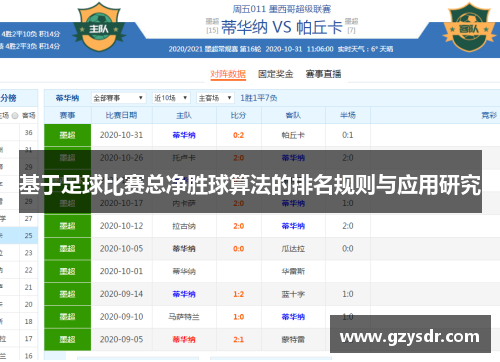Click the standings value 18

[29, 322]
